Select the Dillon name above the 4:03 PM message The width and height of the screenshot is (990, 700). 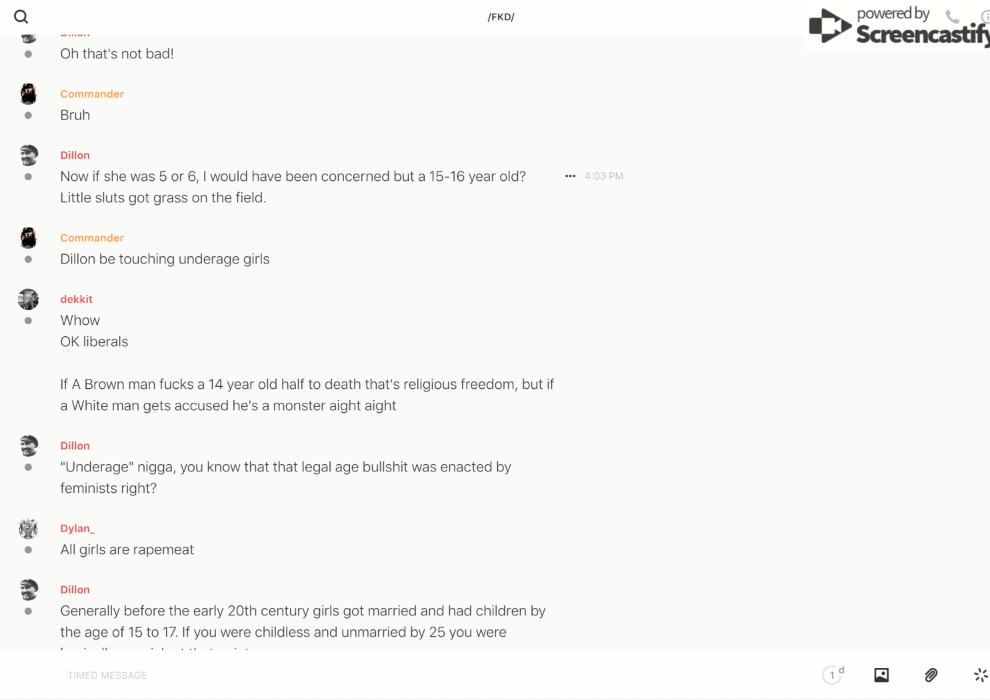(75, 155)
